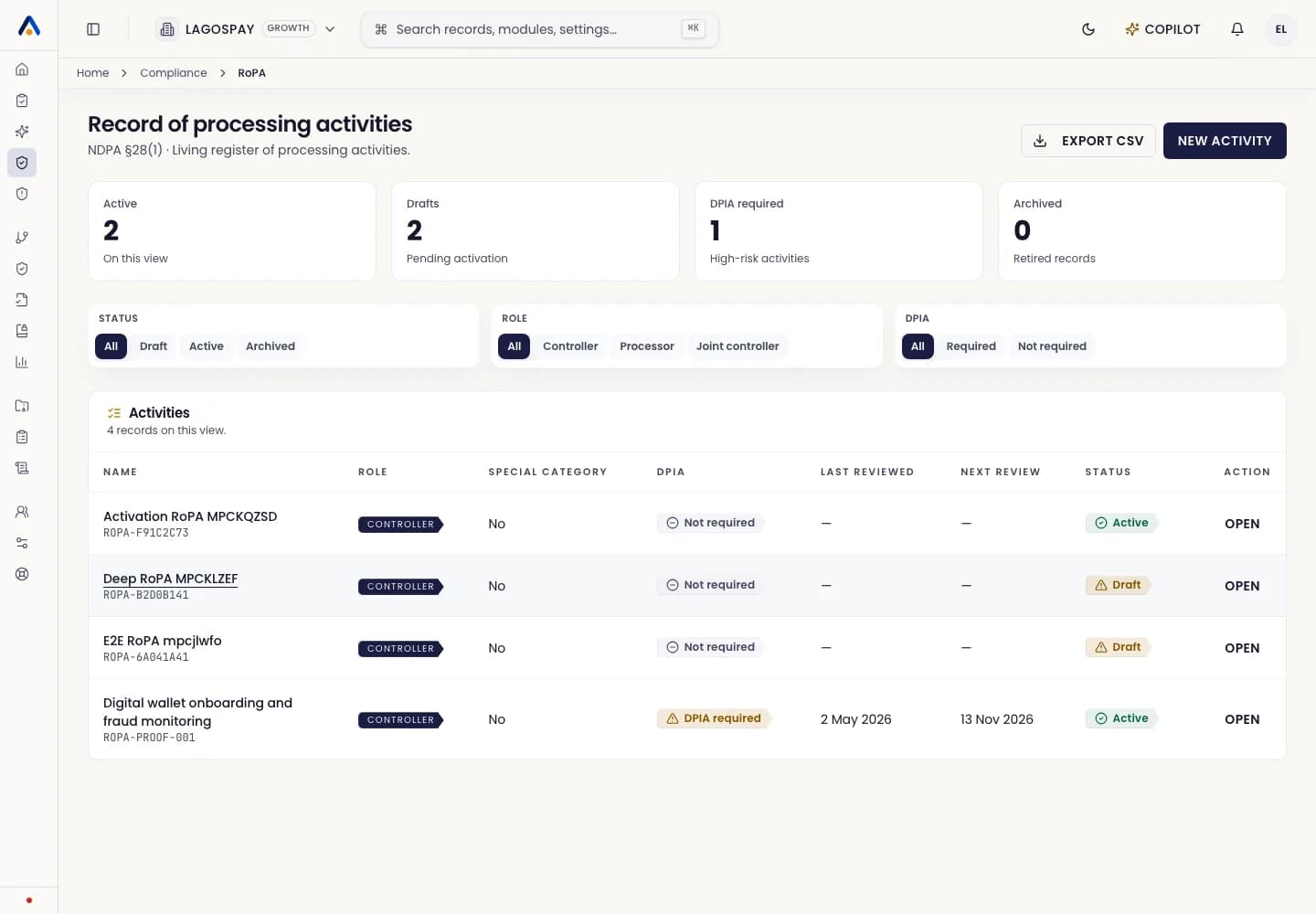Open the notifications bell
The width and height of the screenshot is (1316, 914).
coord(1237,29)
